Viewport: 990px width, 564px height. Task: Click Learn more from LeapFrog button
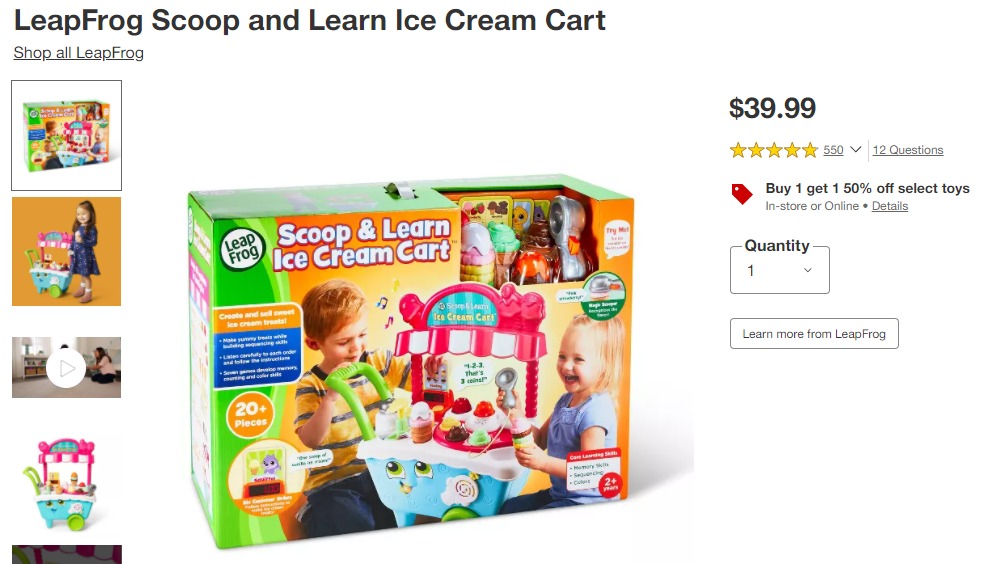tap(814, 333)
